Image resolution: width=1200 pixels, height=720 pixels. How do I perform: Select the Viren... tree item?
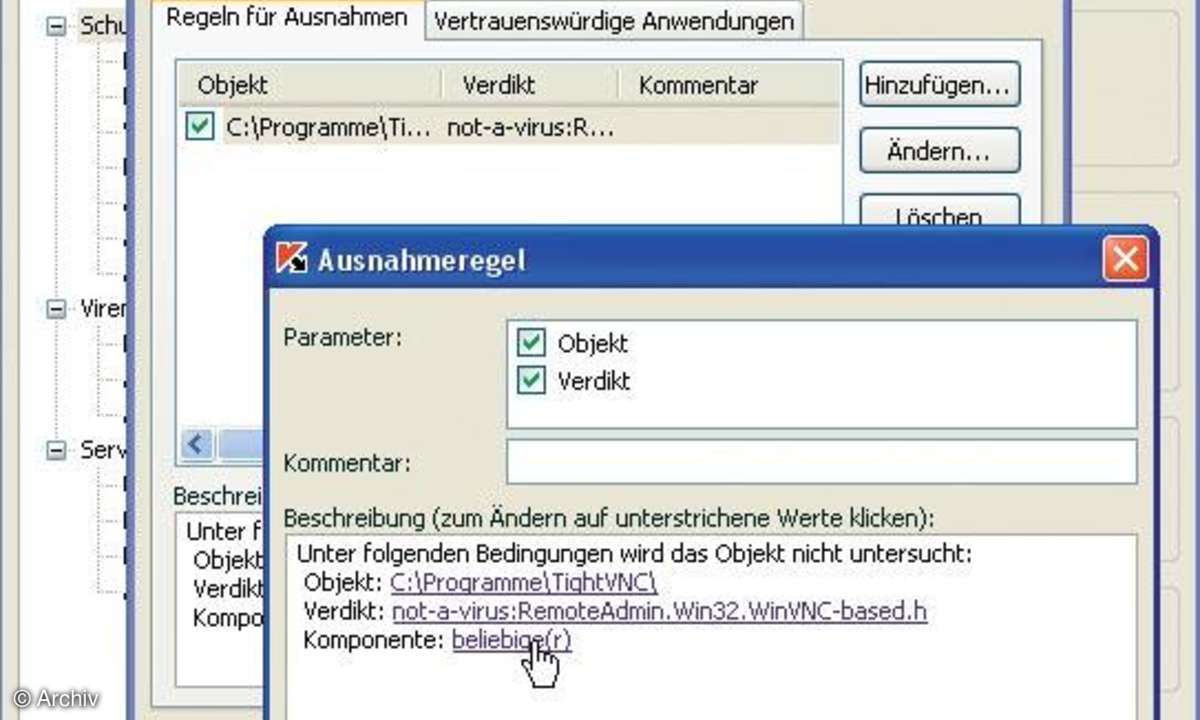pos(103,309)
